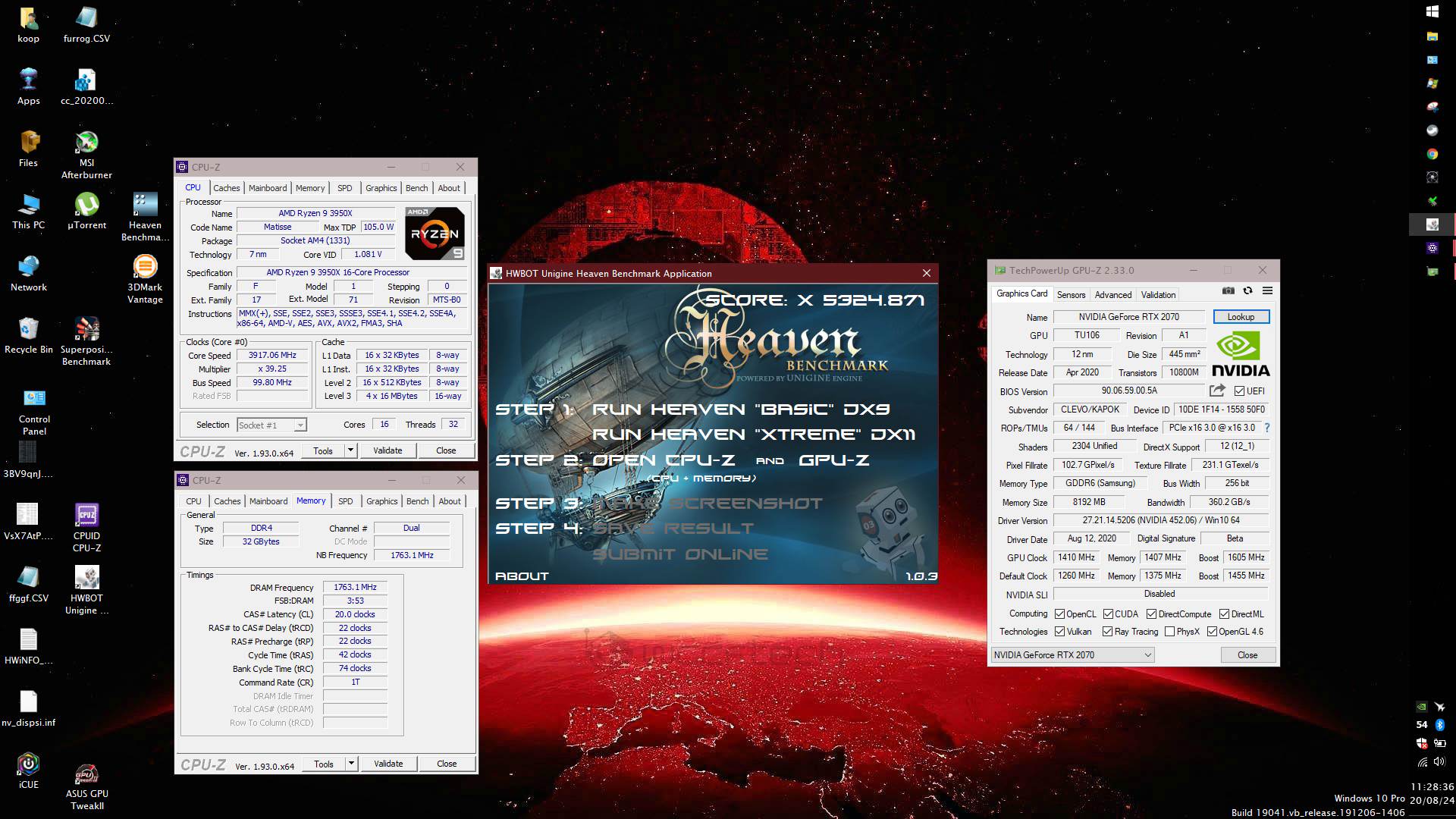
Task: Open 3DMark Vantage desktop icon
Action: click(145, 280)
